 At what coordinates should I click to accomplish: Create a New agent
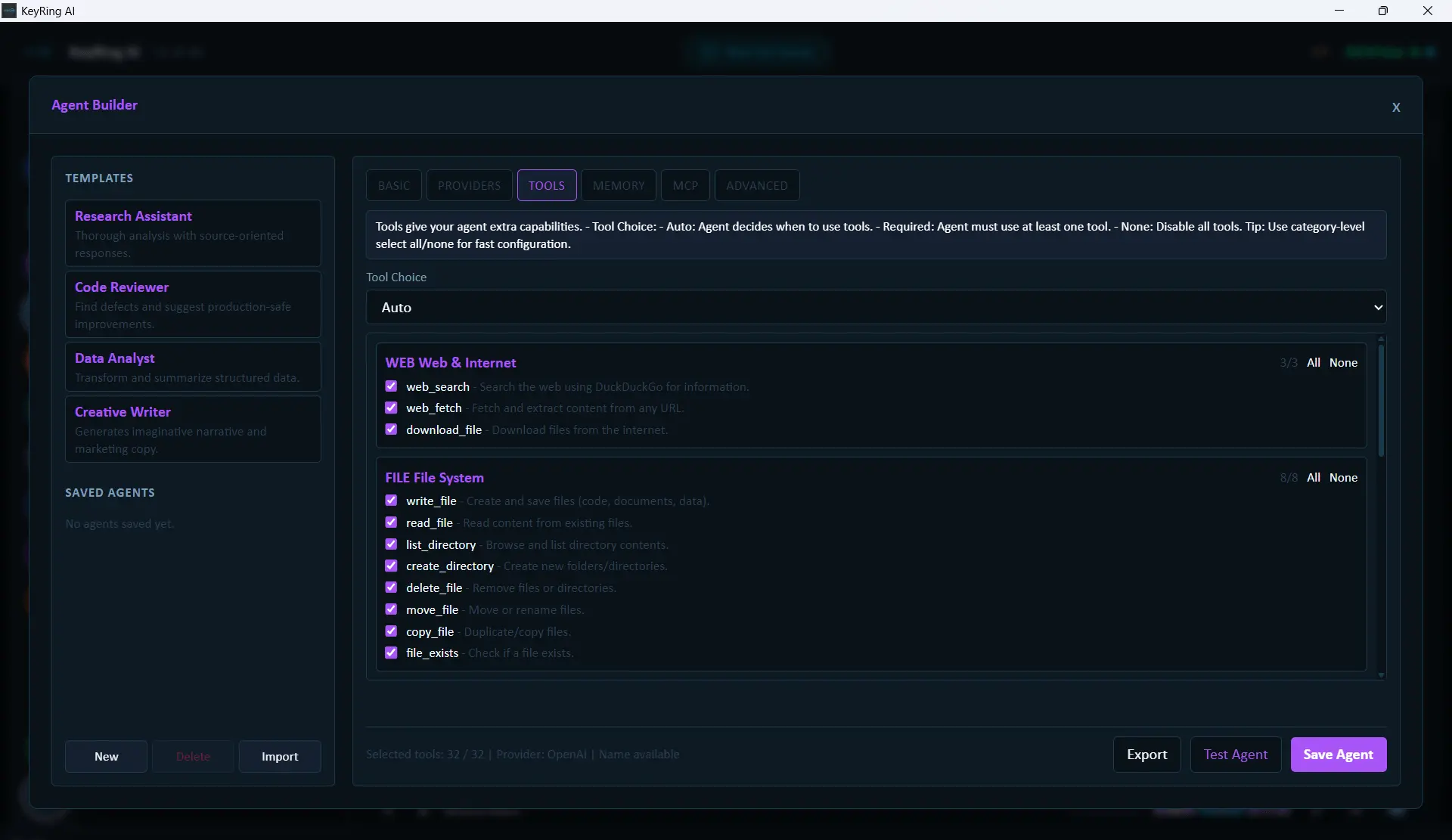[106, 756]
